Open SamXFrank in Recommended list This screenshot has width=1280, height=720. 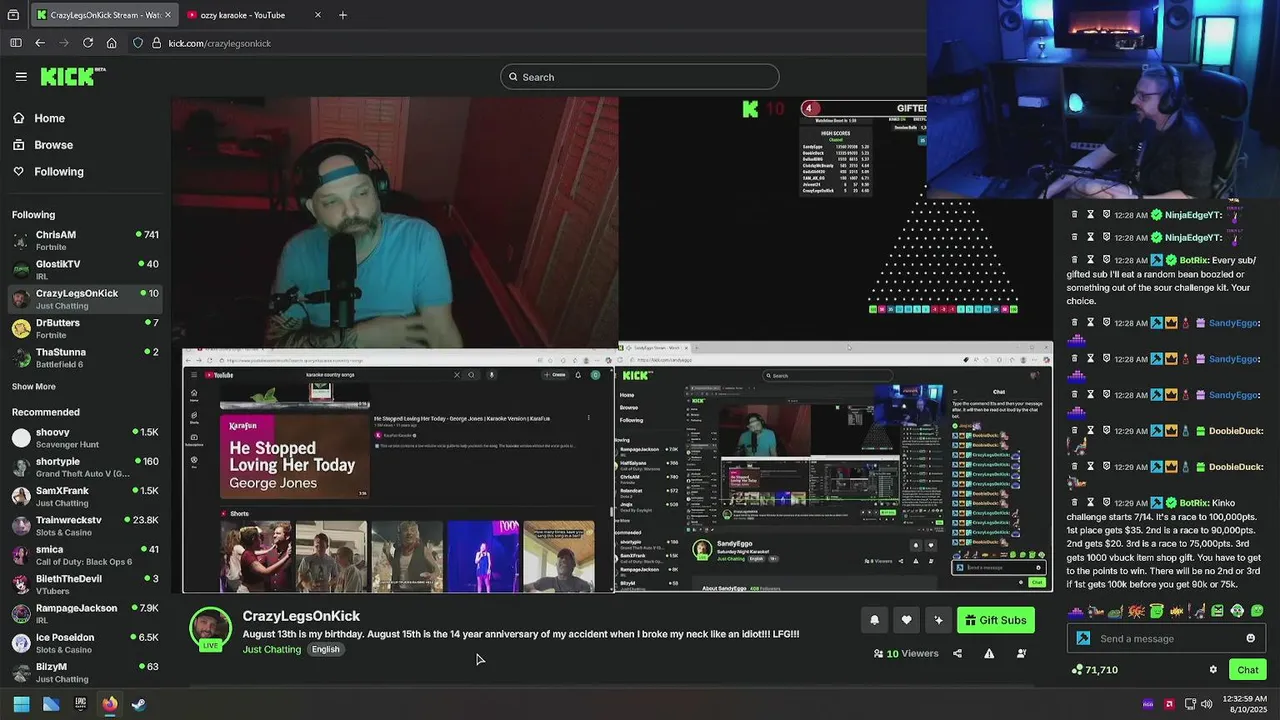[85, 496]
